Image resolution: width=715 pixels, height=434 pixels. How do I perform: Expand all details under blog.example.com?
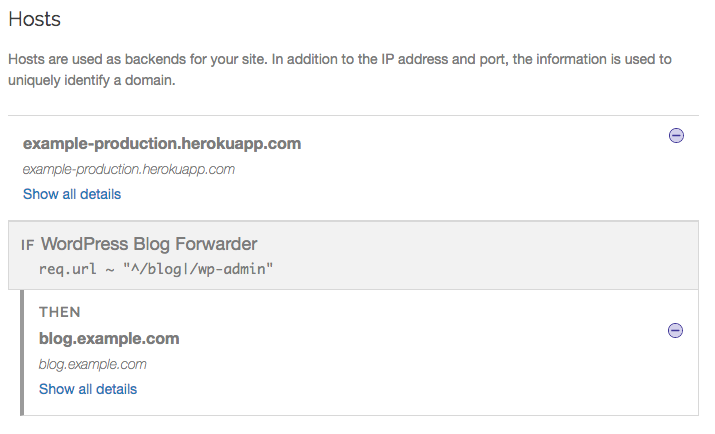[x=88, y=389]
